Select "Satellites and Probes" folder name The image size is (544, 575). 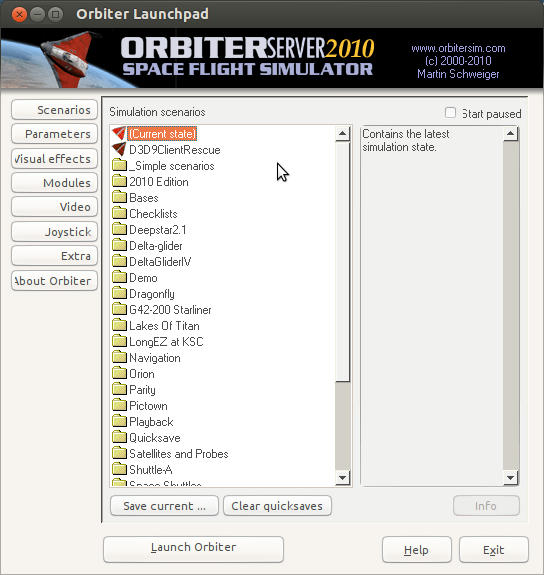pyautogui.click(x=179, y=454)
